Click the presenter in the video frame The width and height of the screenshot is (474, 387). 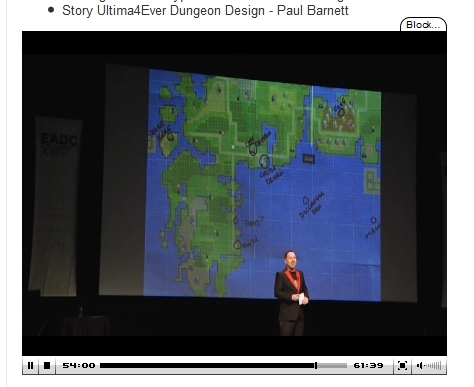292,293
